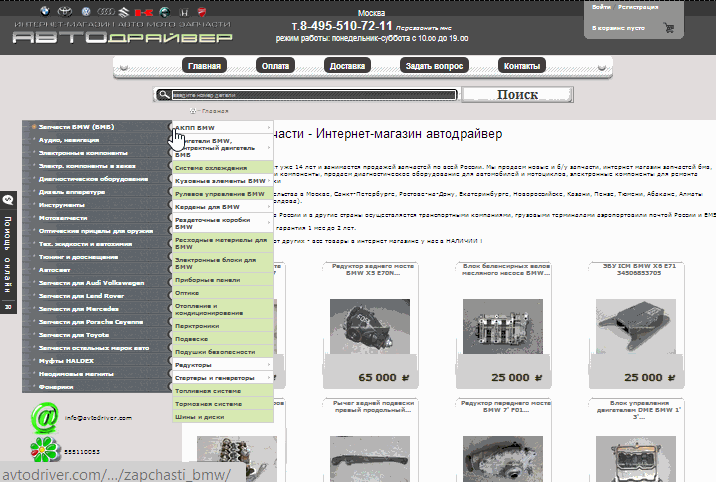
Task: Click Главная breadcrumb link
Action: pos(215,111)
